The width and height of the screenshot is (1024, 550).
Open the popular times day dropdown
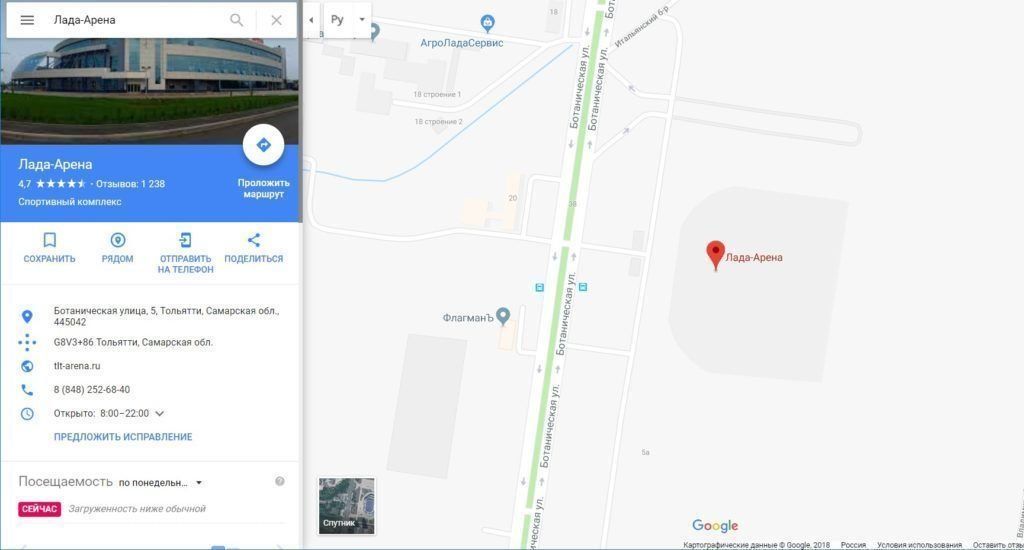point(161,483)
